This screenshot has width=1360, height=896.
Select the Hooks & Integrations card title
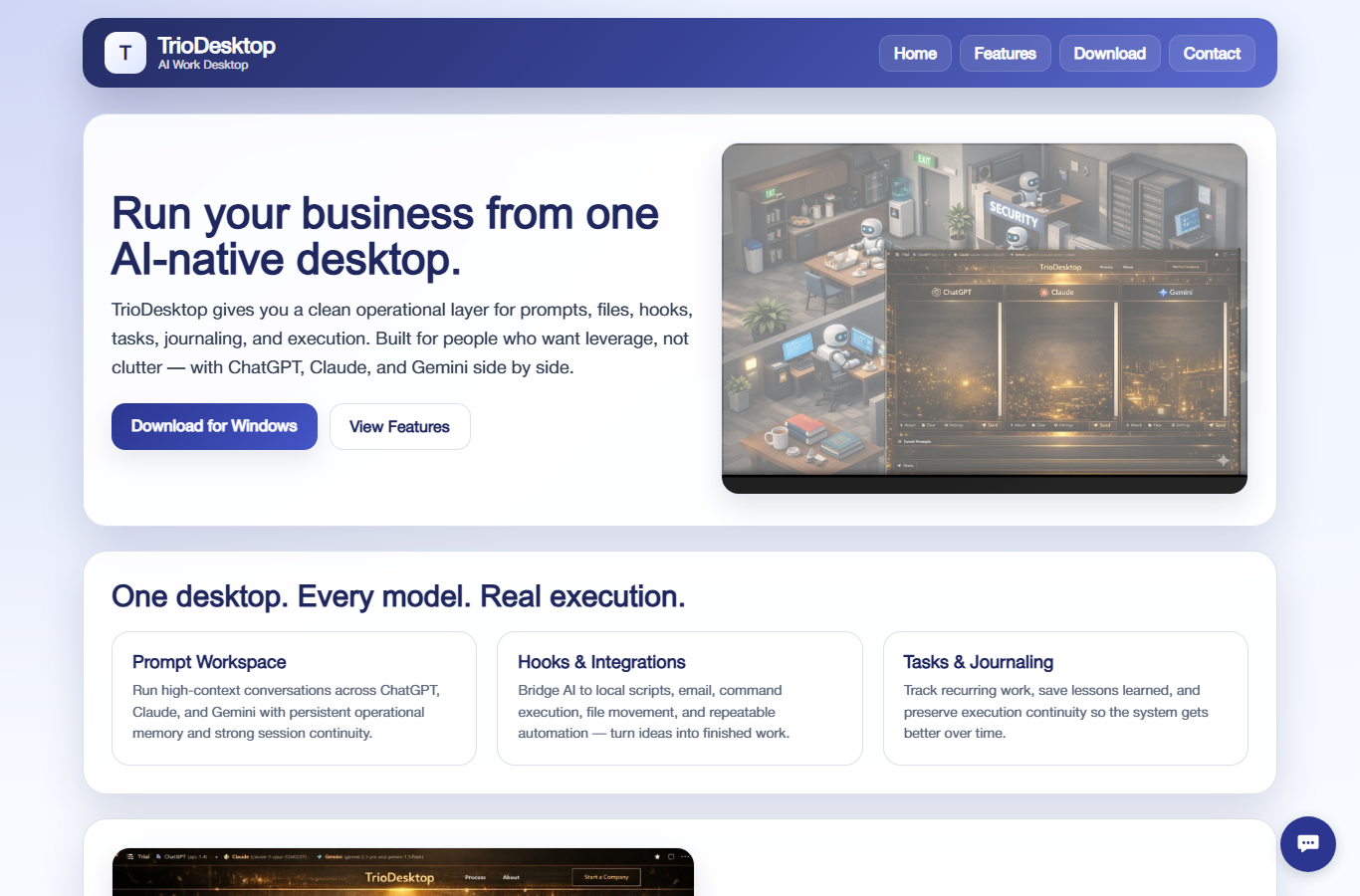tap(601, 662)
